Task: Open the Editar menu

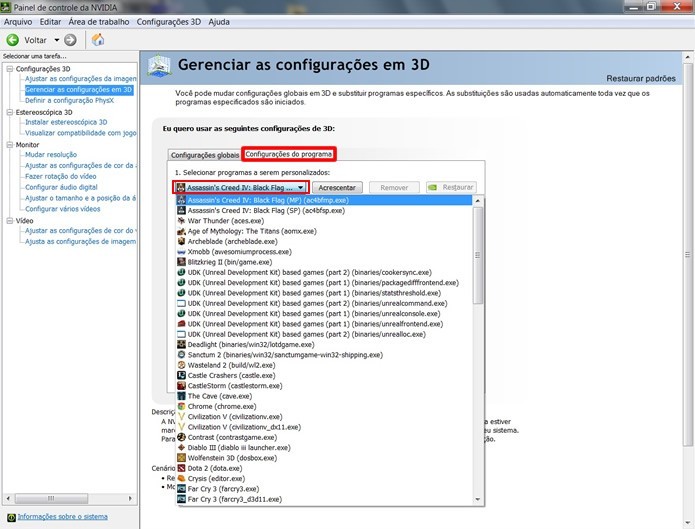Action: pyautogui.click(x=50, y=22)
